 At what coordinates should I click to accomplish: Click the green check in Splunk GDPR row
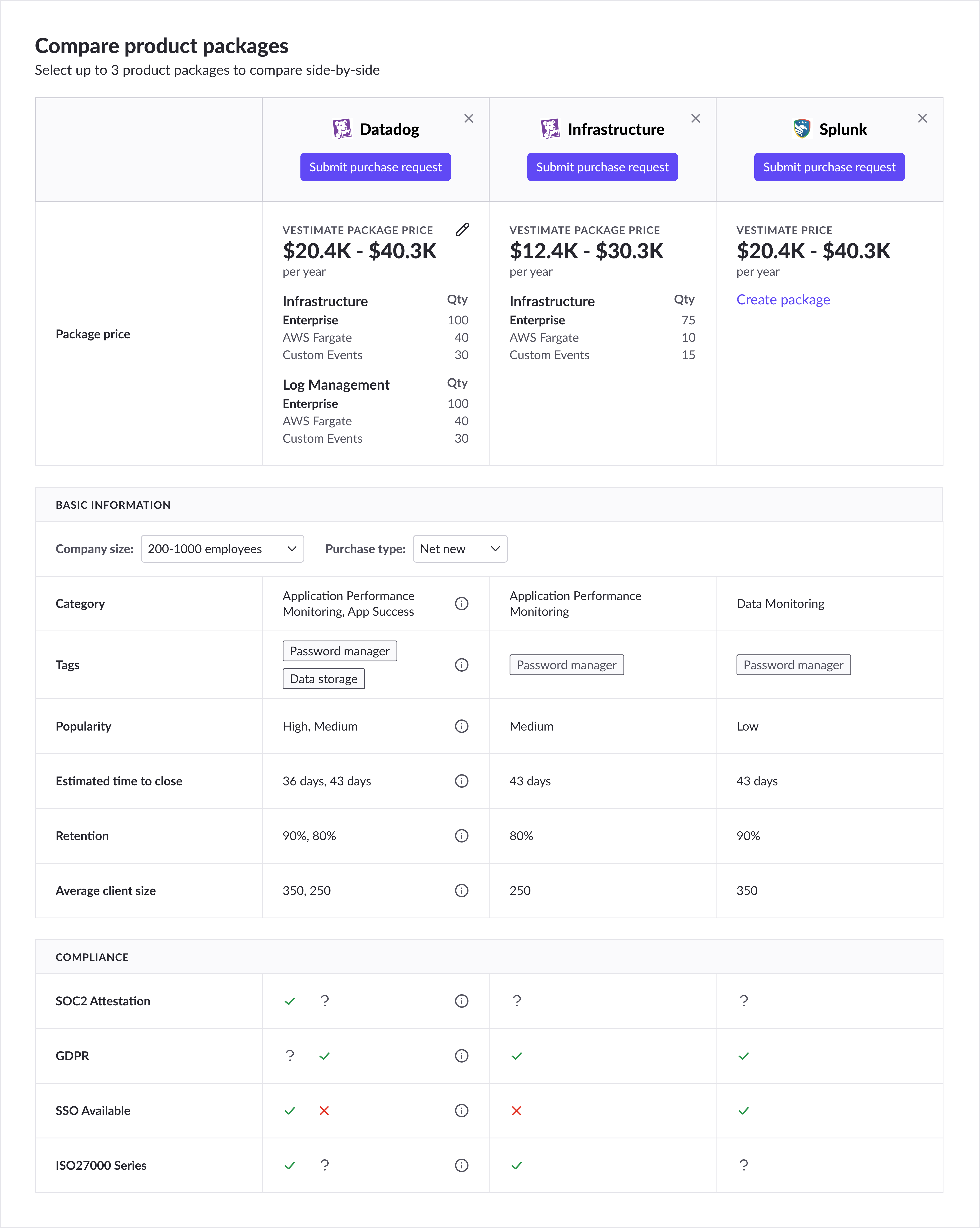click(x=744, y=1056)
